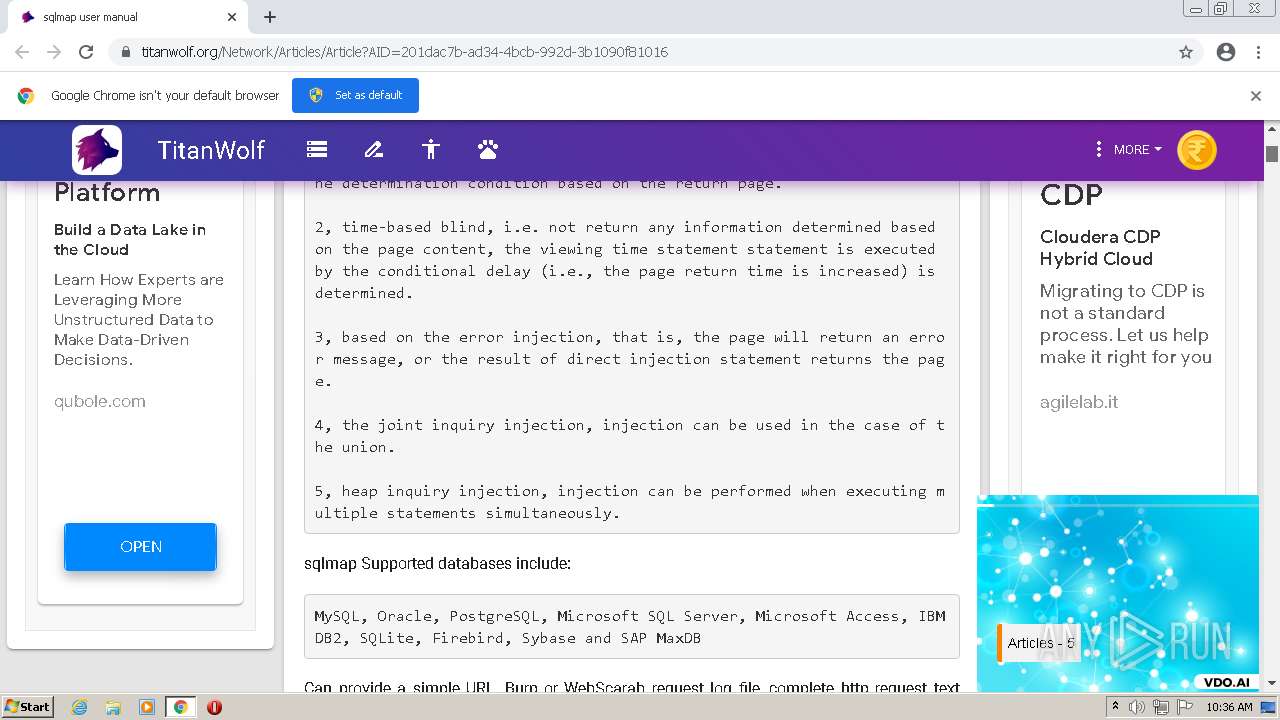Click the Articles - 5 video overlay label

point(1040,643)
